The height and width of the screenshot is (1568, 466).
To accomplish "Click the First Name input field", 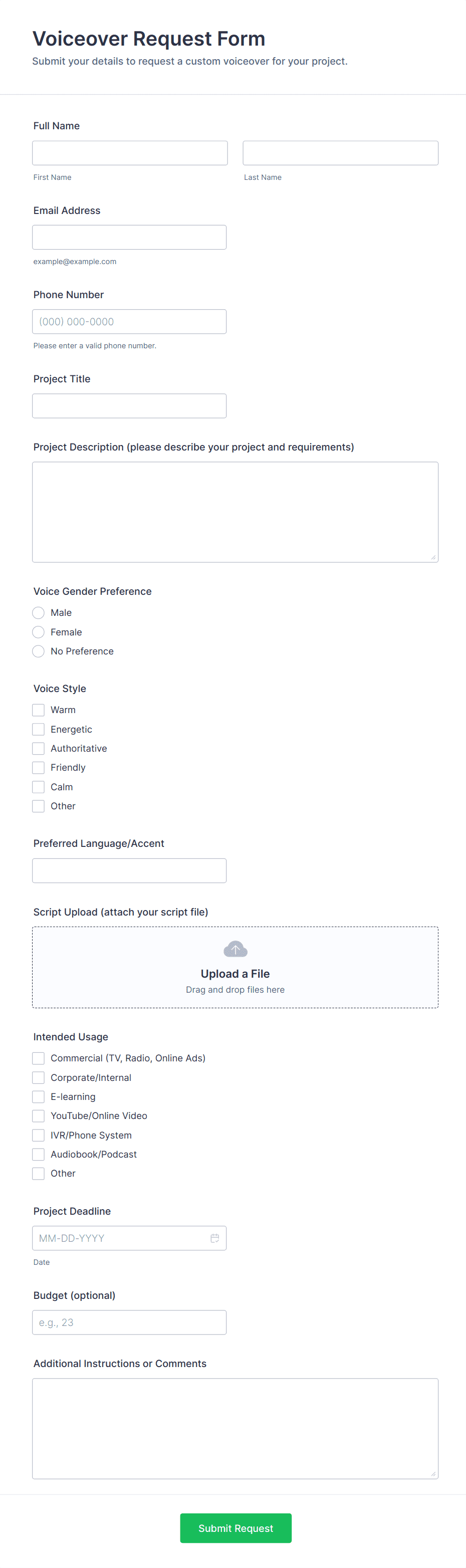I will click(130, 153).
